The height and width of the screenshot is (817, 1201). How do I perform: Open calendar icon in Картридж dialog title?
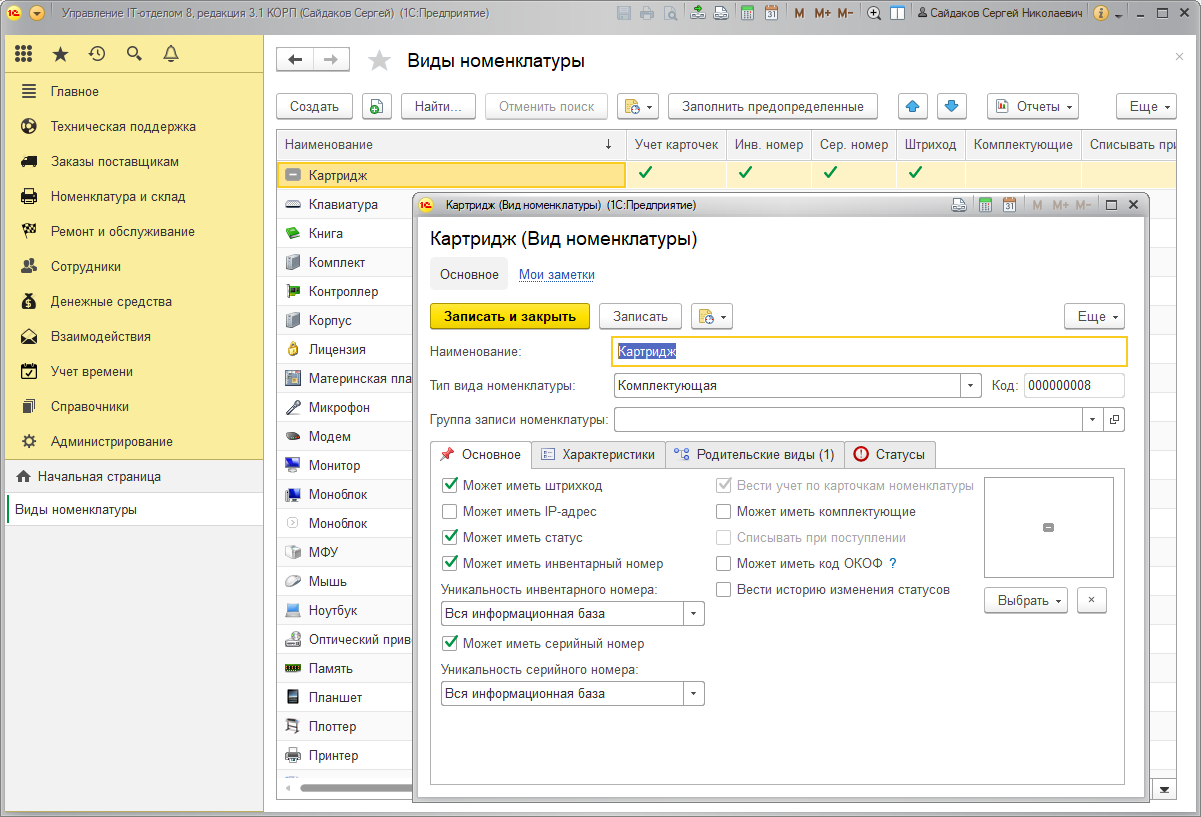pyautogui.click(x=1009, y=205)
